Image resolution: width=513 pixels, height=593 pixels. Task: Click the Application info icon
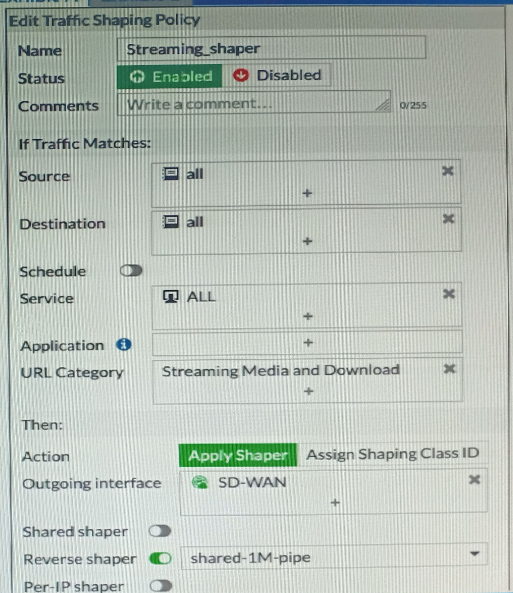(124, 345)
